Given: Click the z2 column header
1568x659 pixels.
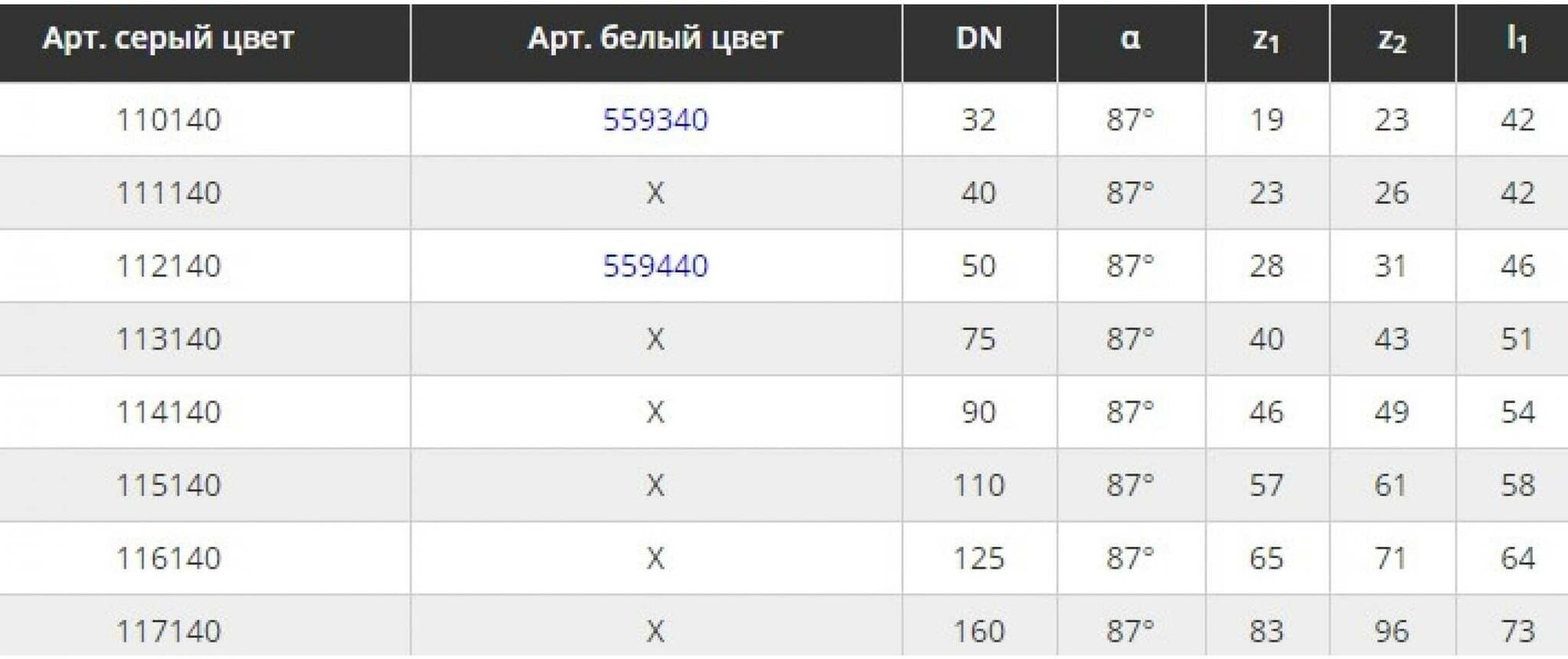Looking at the screenshot, I should 1392,39.
